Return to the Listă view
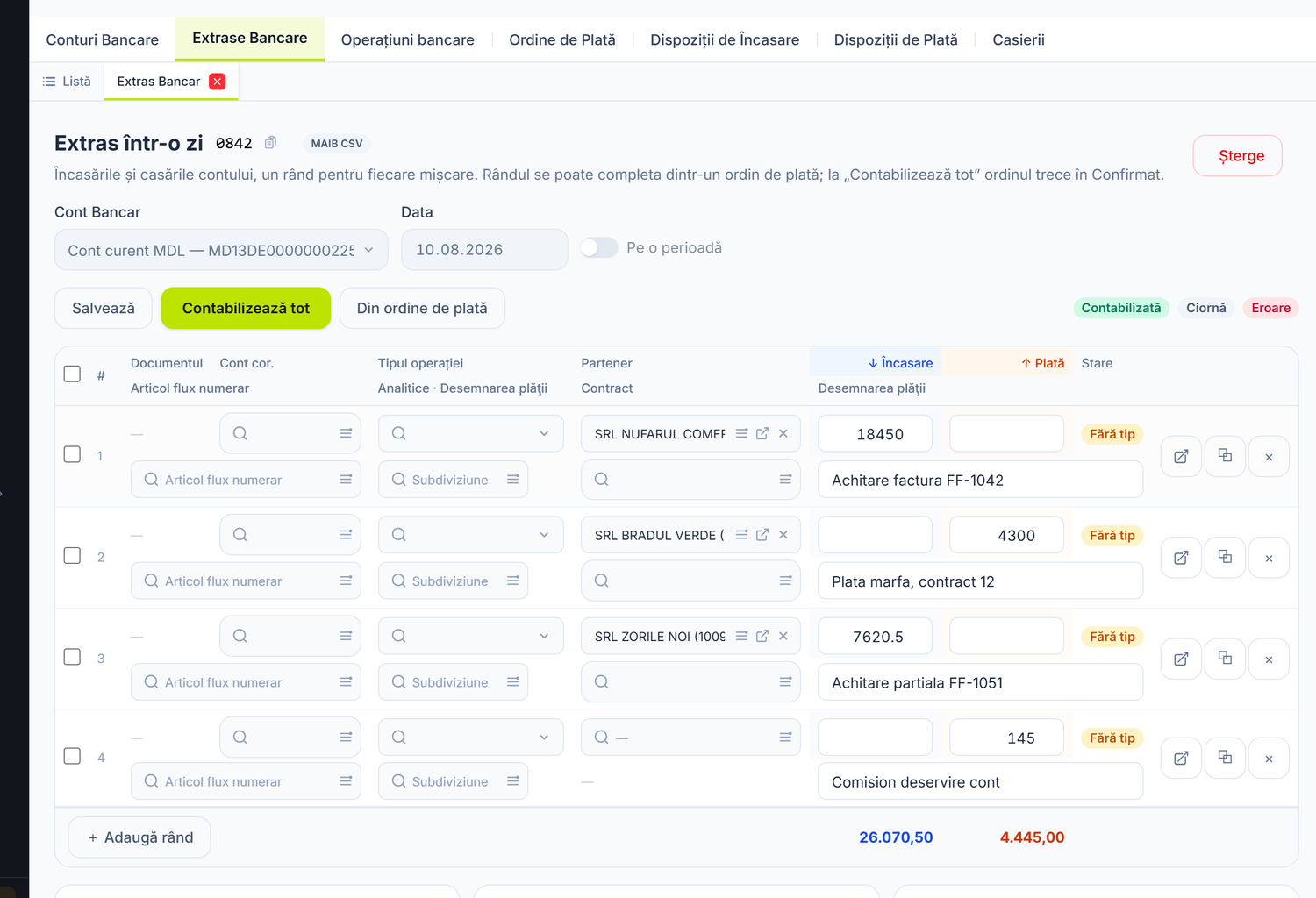This screenshot has width=1316, height=898. [x=67, y=82]
